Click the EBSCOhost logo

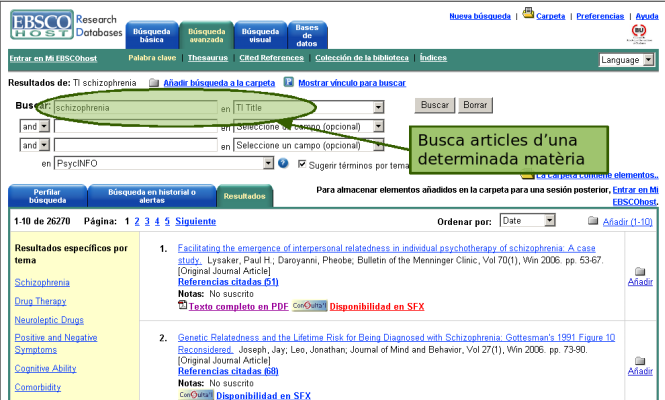pos(42,25)
